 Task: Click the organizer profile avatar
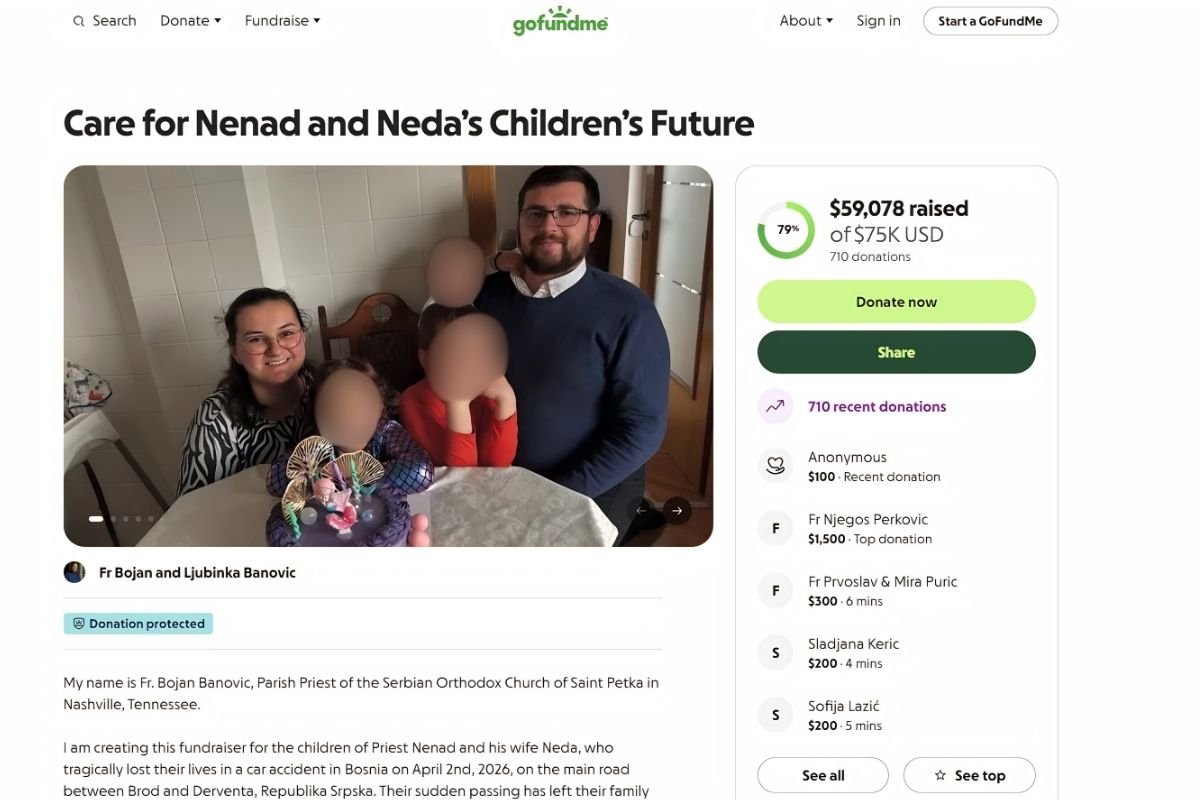click(x=74, y=573)
